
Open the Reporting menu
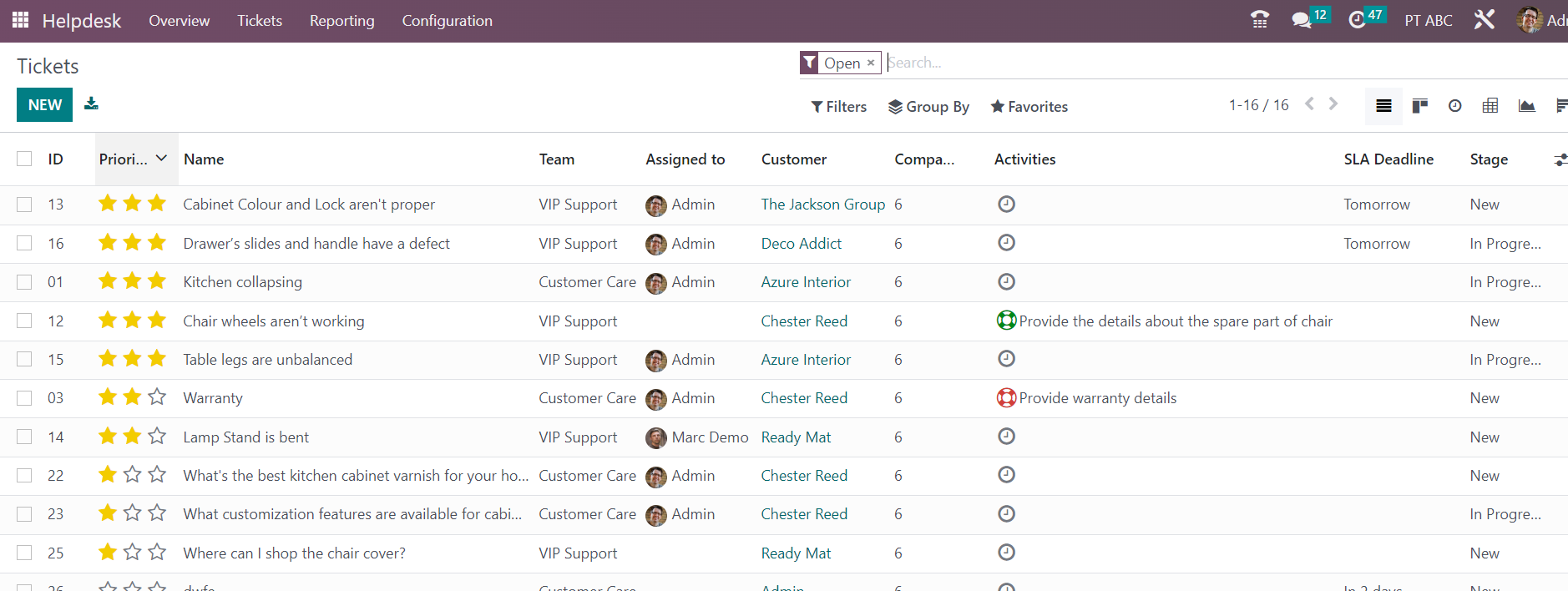341,21
